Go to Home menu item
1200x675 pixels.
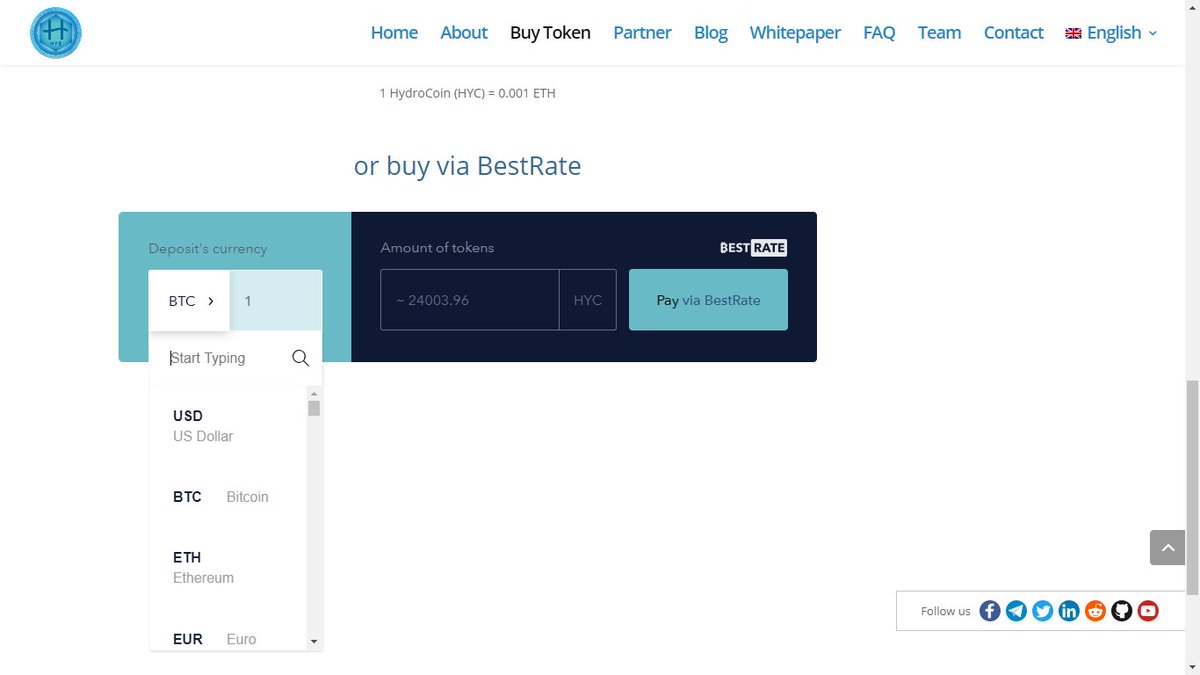tap(394, 33)
